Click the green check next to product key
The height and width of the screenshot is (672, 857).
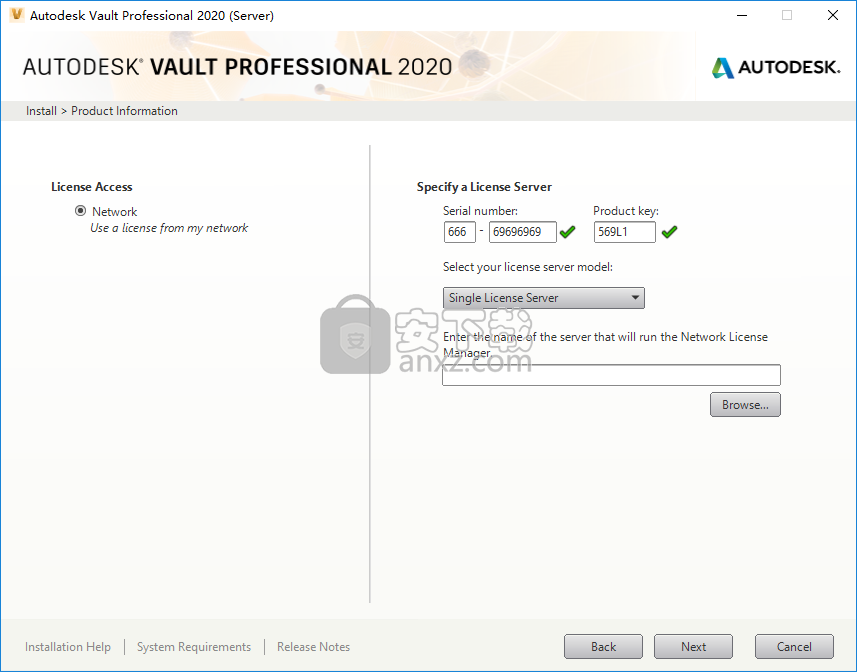click(x=669, y=232)
